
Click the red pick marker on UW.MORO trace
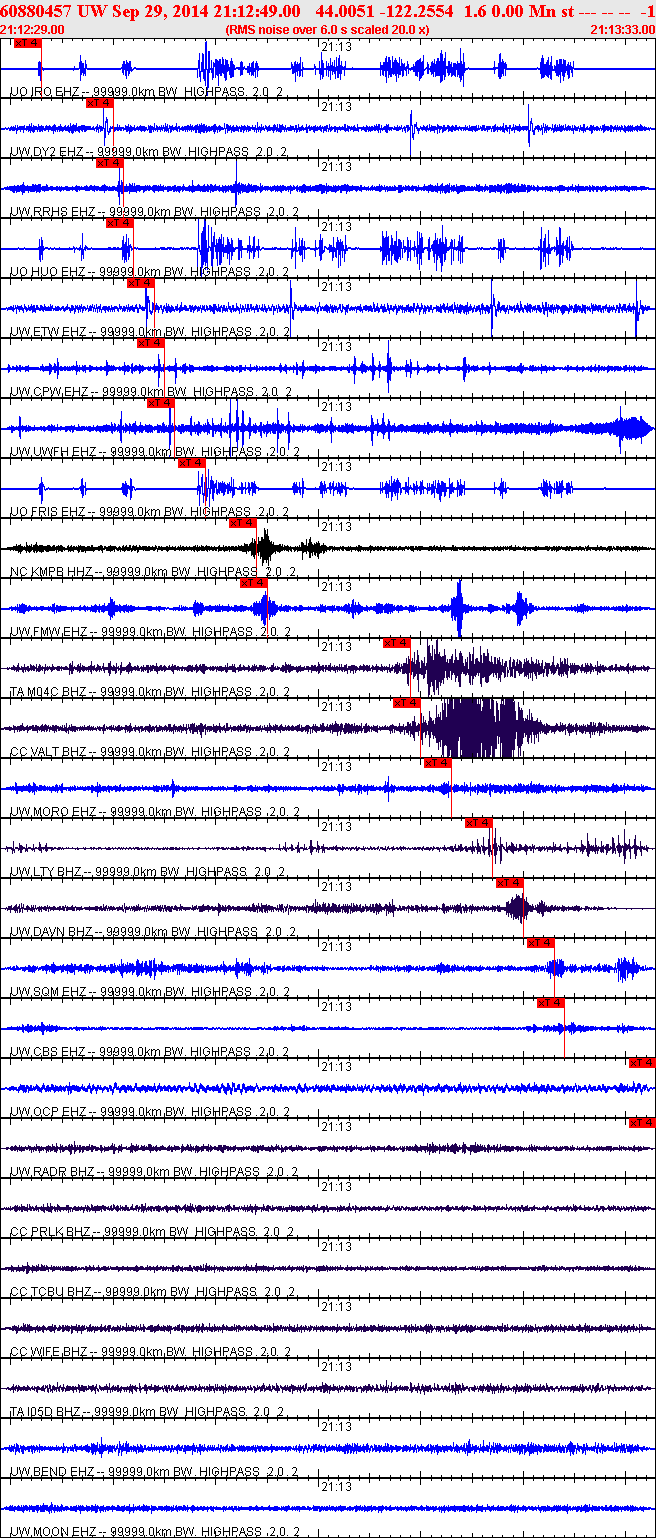438,763
